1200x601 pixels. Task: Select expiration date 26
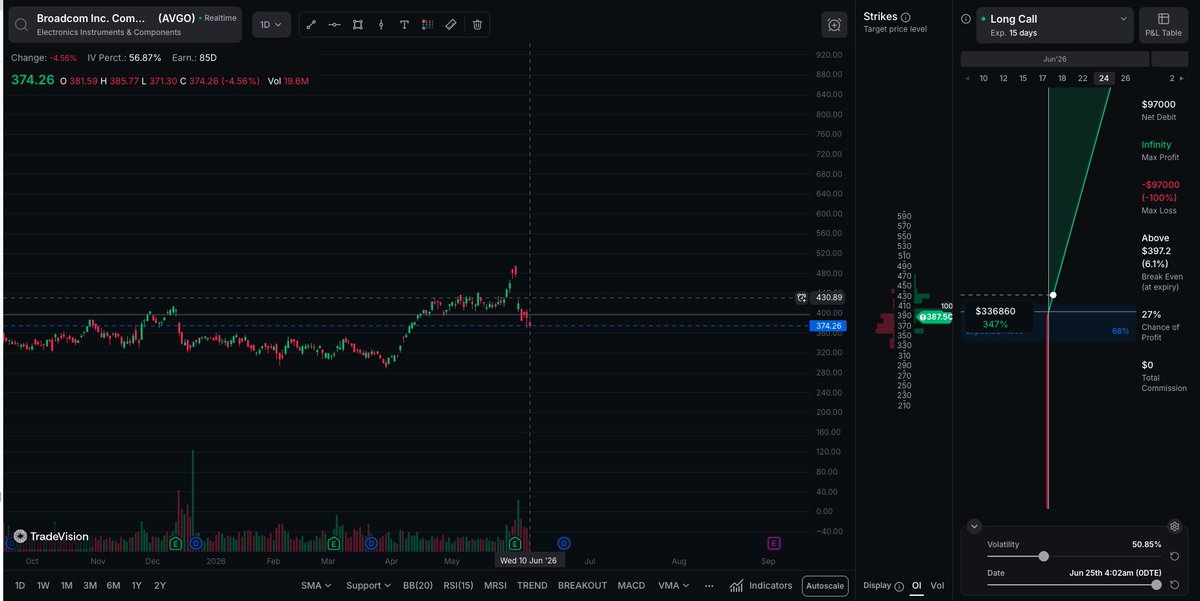point(1125,78)
